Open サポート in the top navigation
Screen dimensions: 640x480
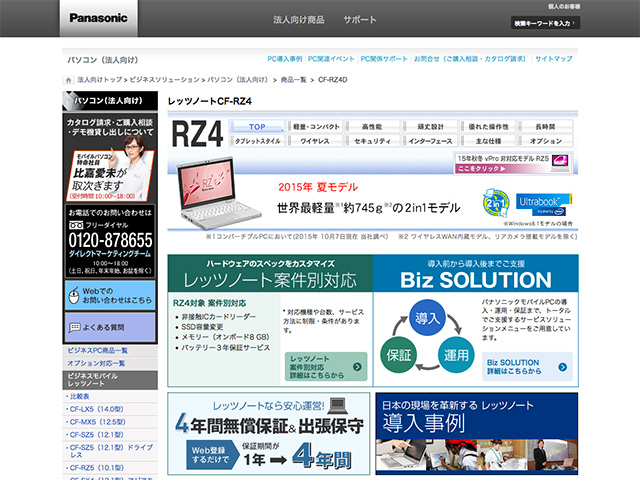tap(360, 20)
